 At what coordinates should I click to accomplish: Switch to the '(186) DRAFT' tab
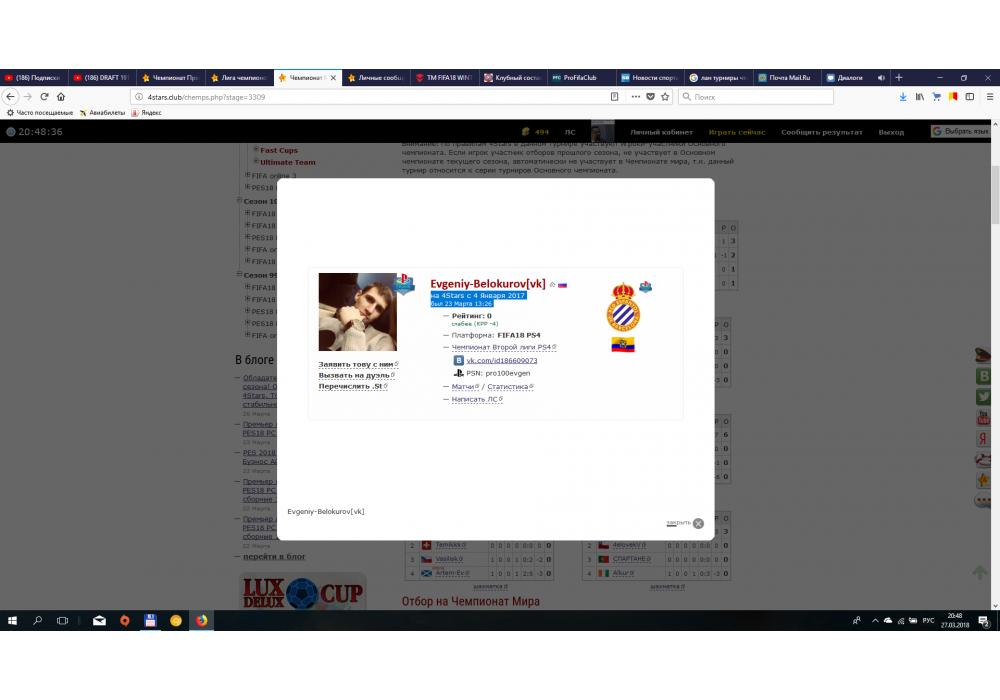[102, 78]
